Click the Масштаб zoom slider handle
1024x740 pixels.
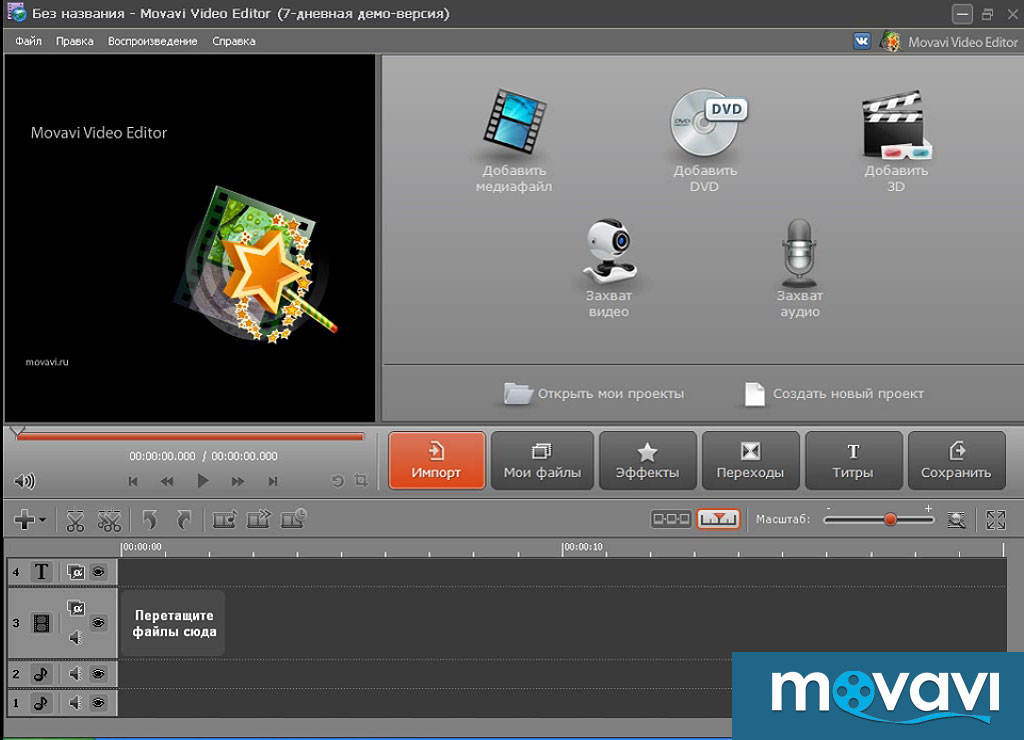point(890,520)
